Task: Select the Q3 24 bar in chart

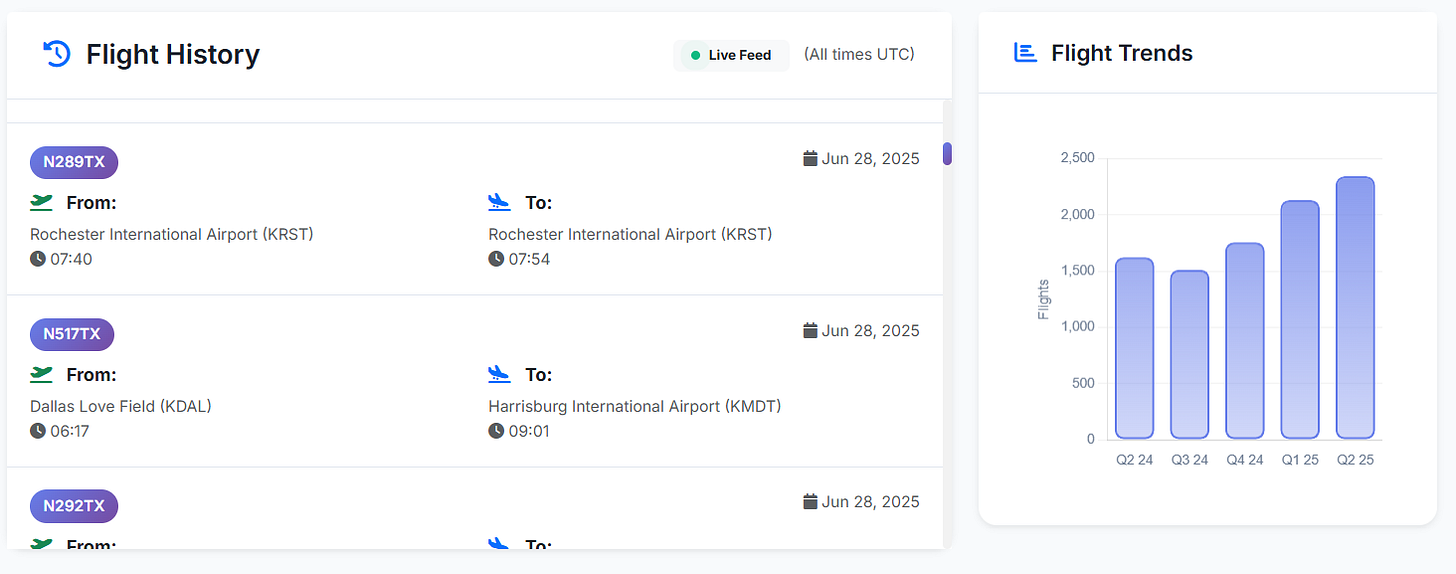Action: pyautogui.click(x=1190, y=354)
